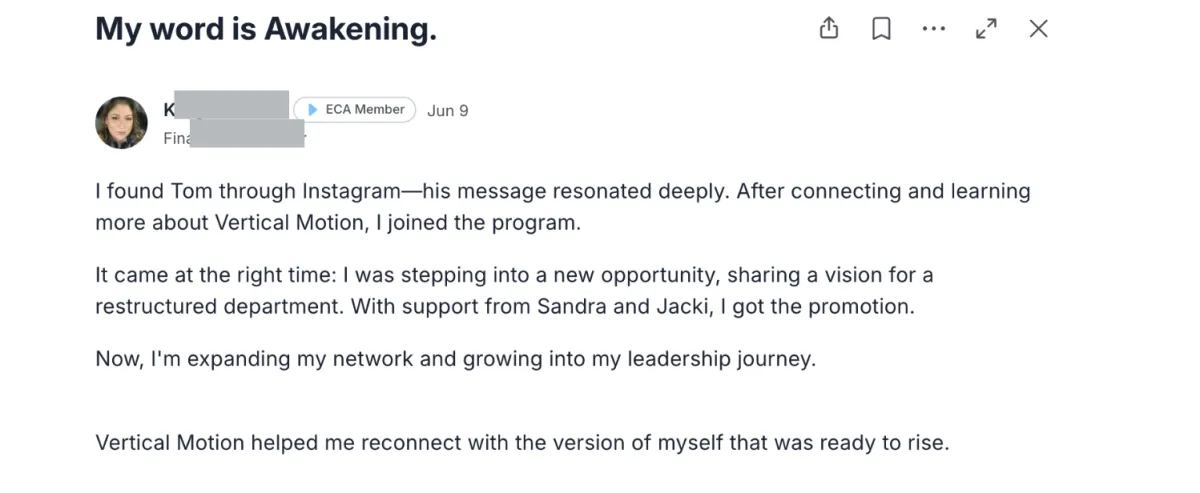Viewport: 1200px width, 493px height.
Task: Click the Jun 9 post date
Action: click(447, 110)
